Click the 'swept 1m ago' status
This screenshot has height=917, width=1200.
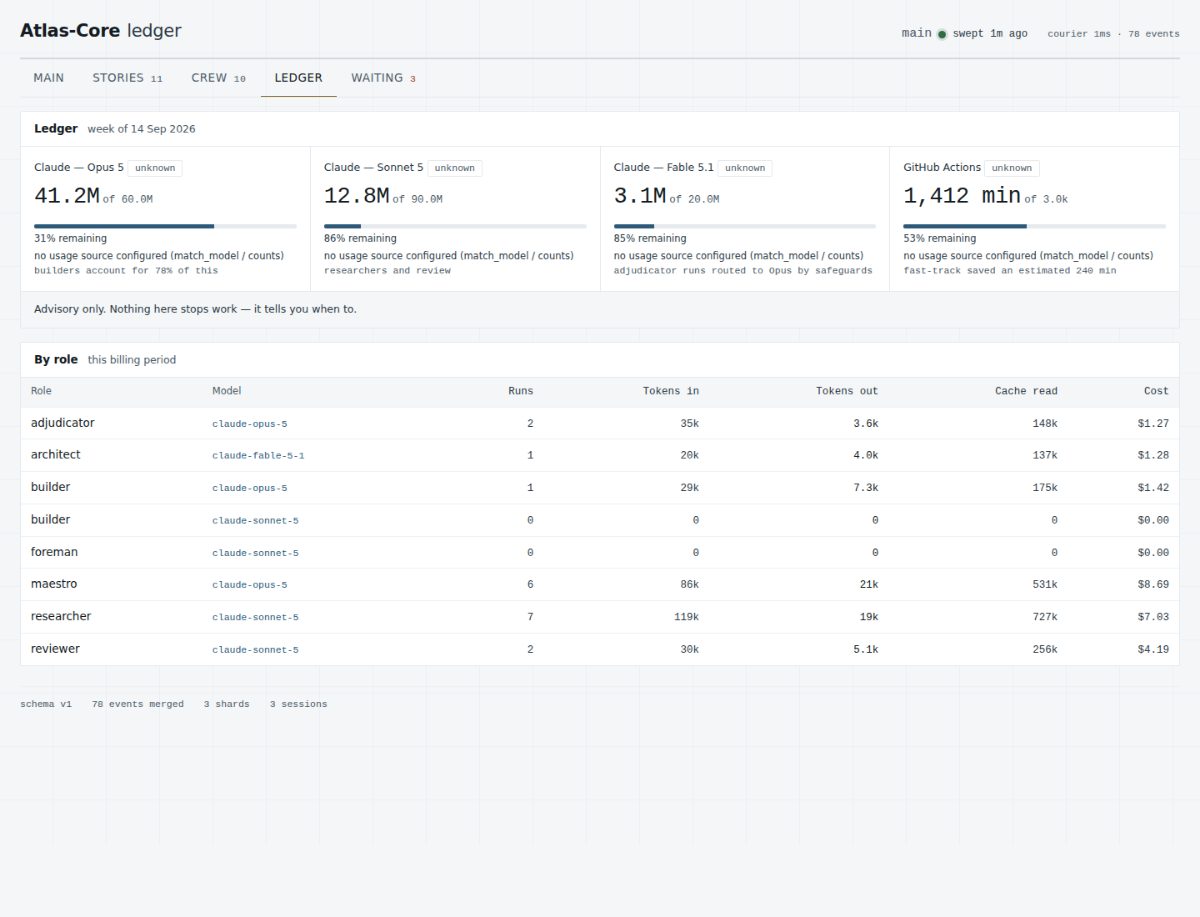990,33
